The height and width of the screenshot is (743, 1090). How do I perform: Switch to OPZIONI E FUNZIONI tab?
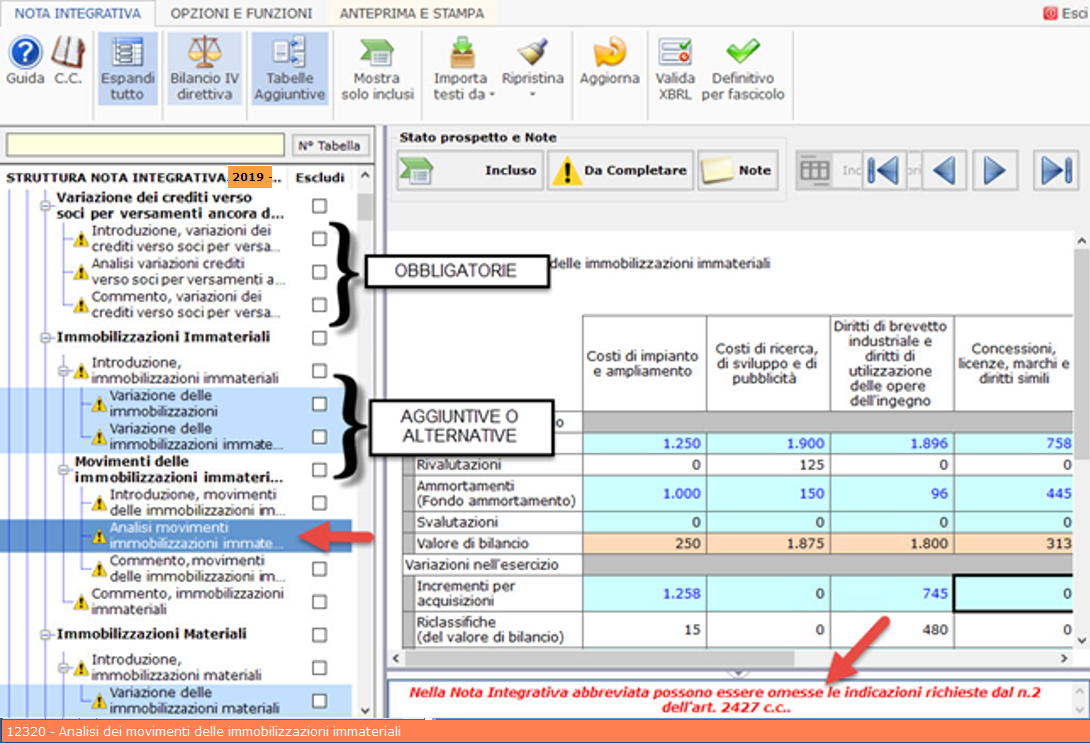pyautogui.click(x=241, y=13)
